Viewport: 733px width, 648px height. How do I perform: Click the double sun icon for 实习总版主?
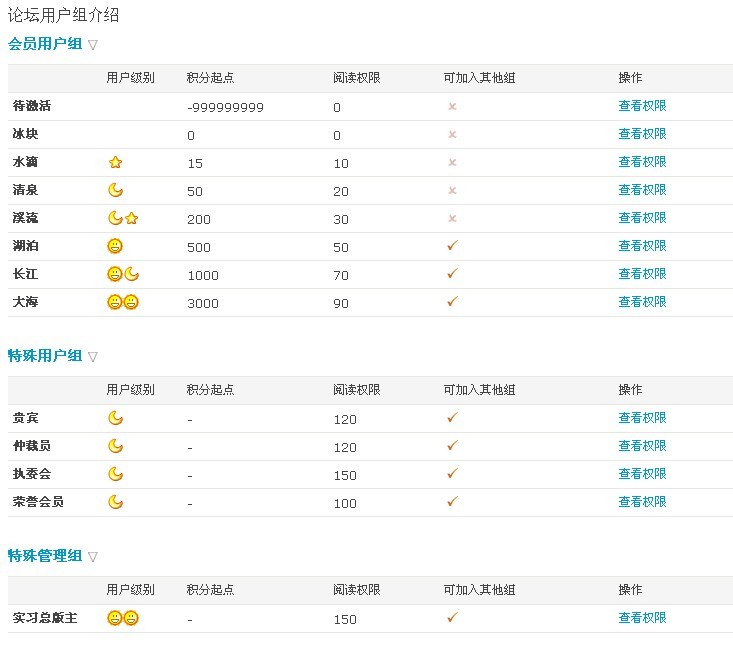click(123, 618)
